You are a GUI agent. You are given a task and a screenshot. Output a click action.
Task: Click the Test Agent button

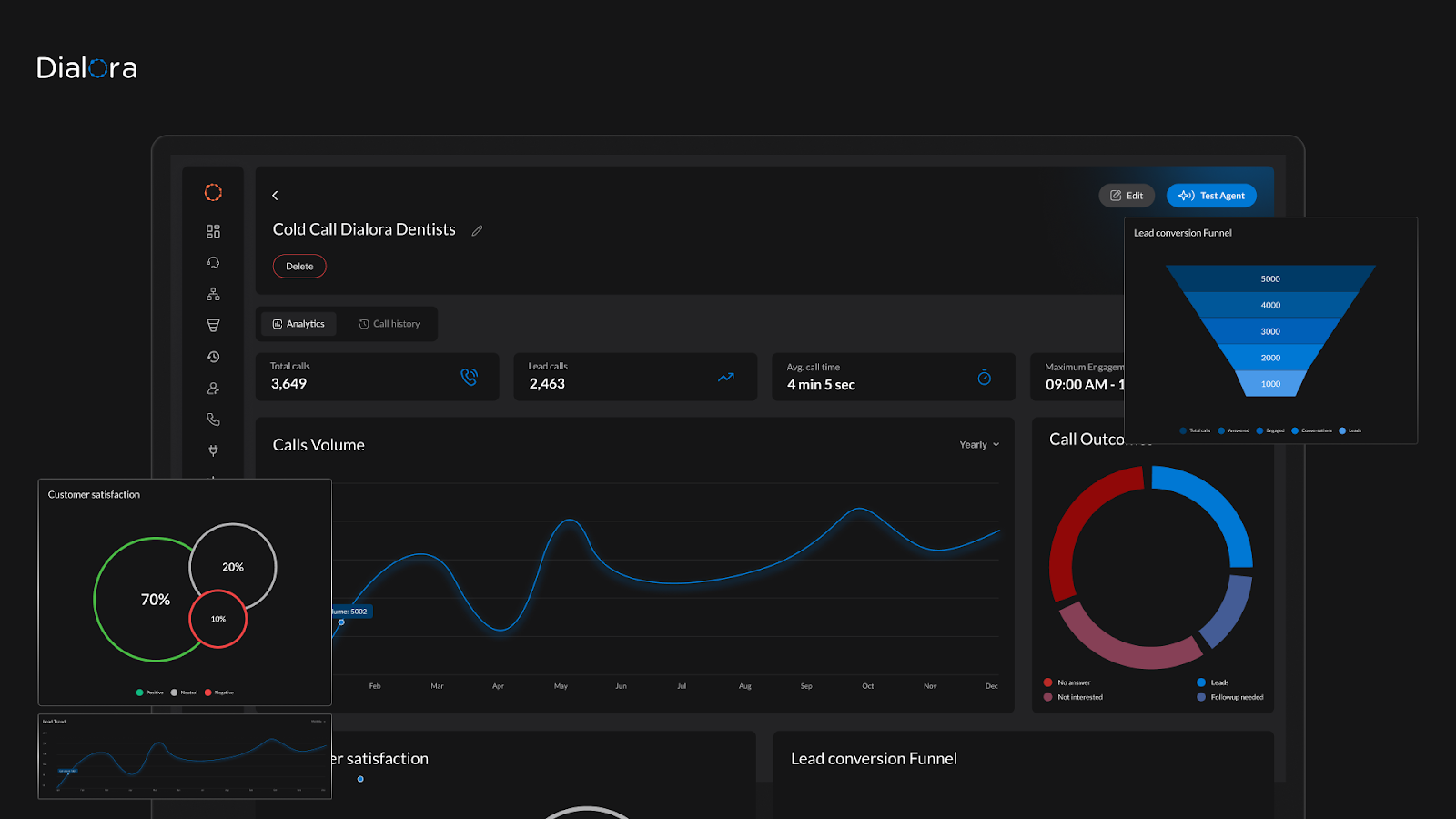[x=1211, y=195]
